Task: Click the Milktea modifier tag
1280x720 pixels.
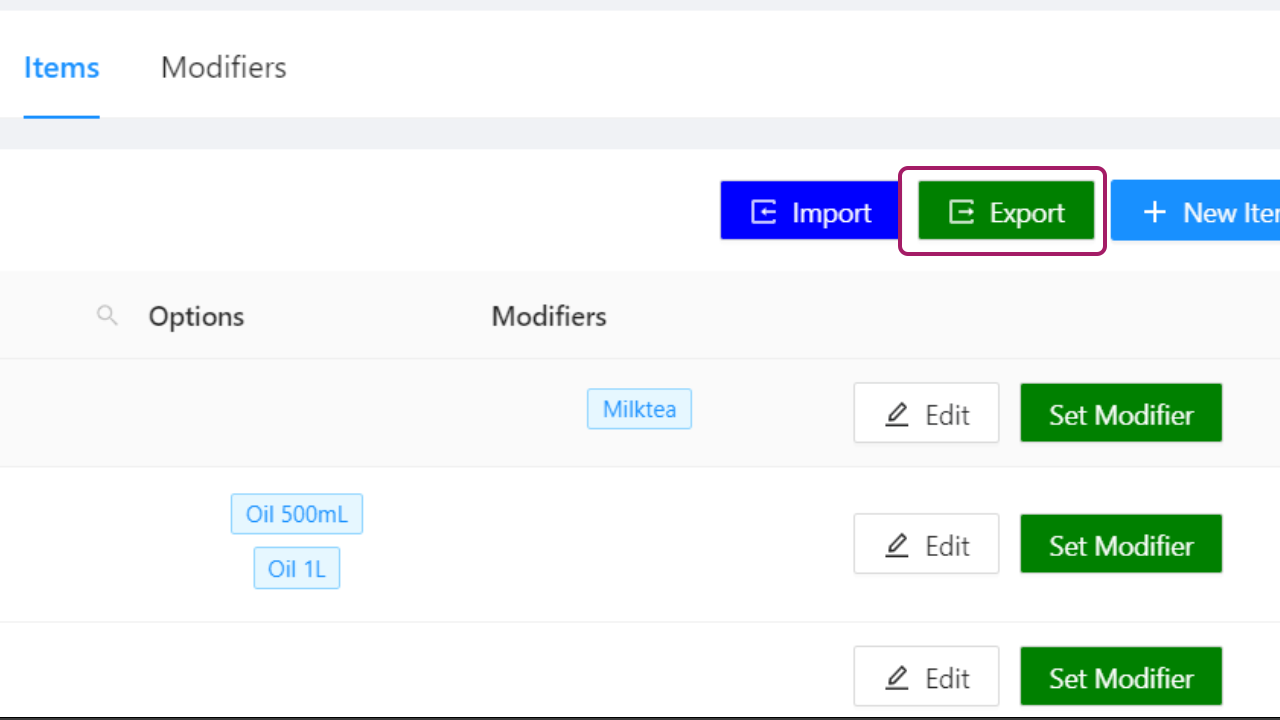Action: coord(639,409)
